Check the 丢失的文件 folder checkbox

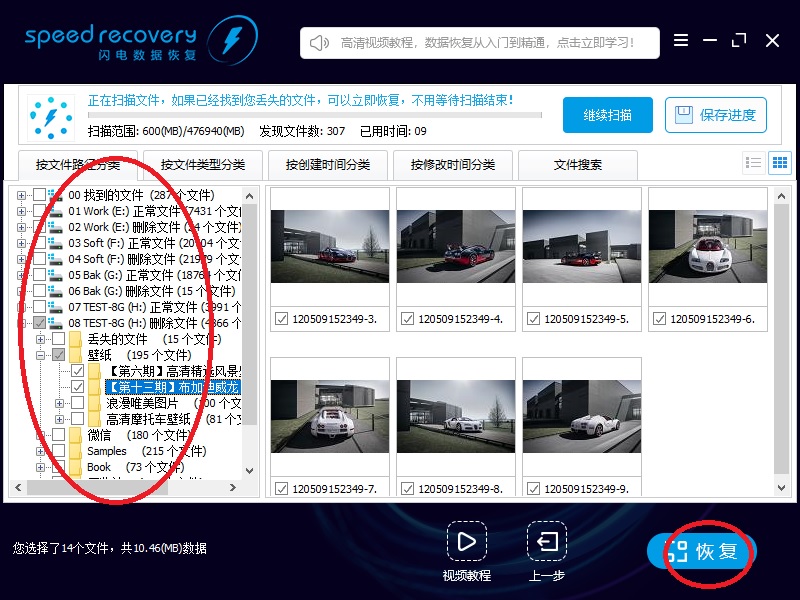(59, 339)
